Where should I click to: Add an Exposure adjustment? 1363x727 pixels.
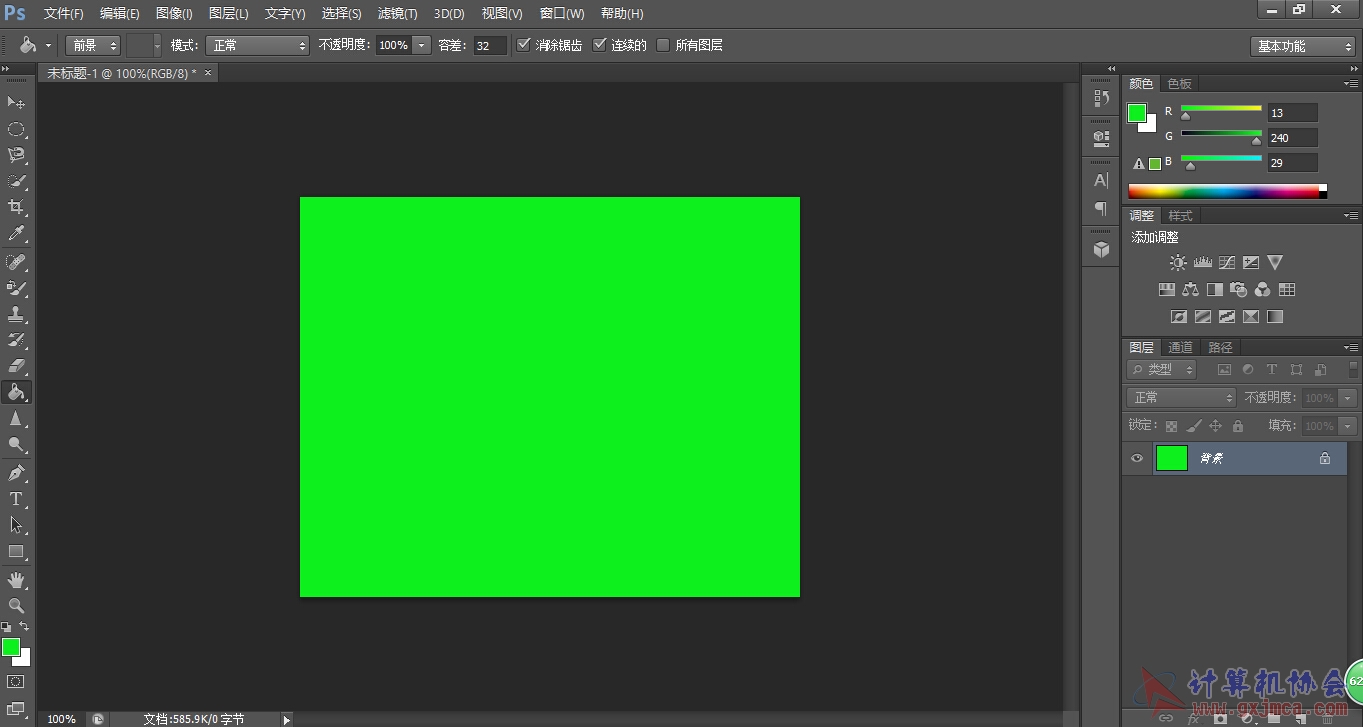[1251, 262]
